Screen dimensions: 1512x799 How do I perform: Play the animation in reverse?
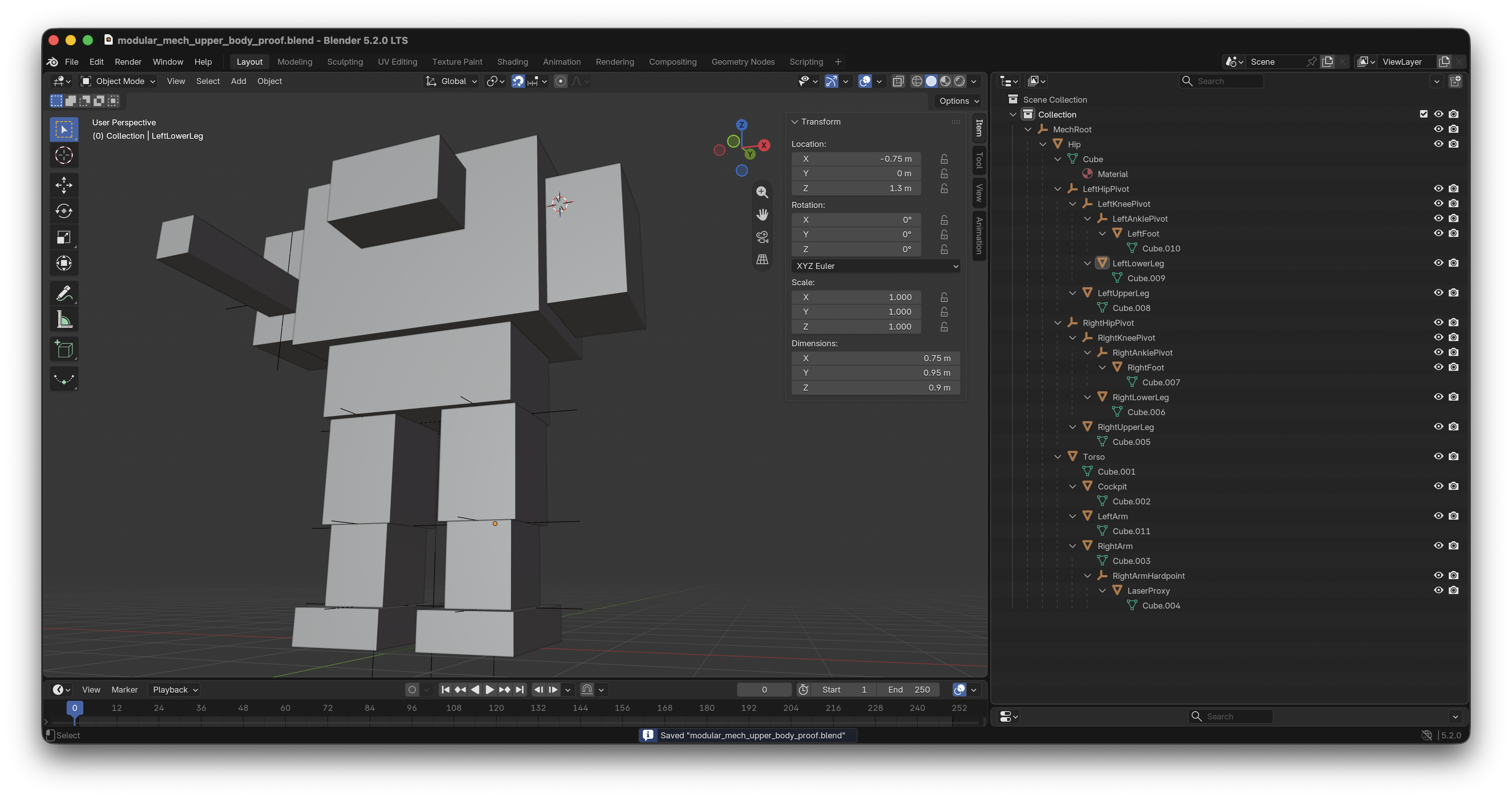(475, 690)
